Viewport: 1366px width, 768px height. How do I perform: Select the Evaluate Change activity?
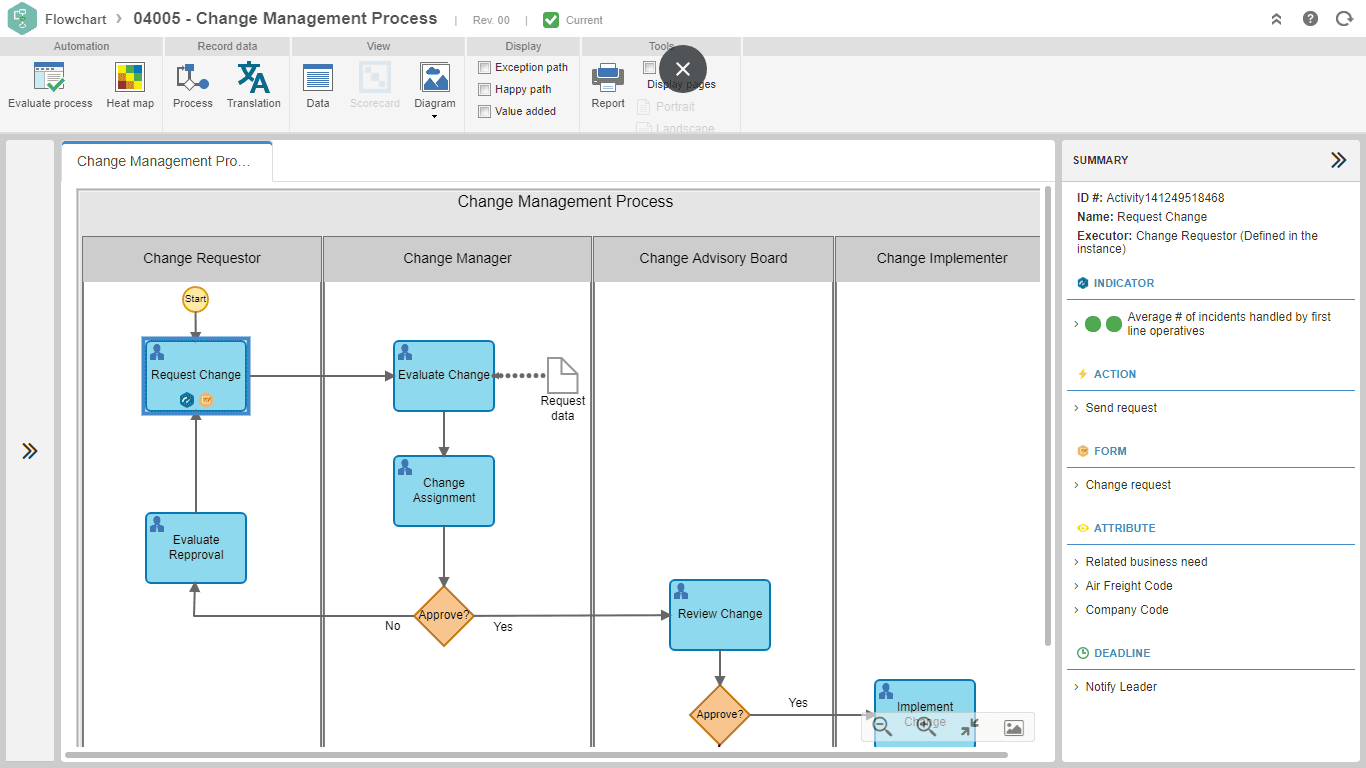(x=444, y=376)
